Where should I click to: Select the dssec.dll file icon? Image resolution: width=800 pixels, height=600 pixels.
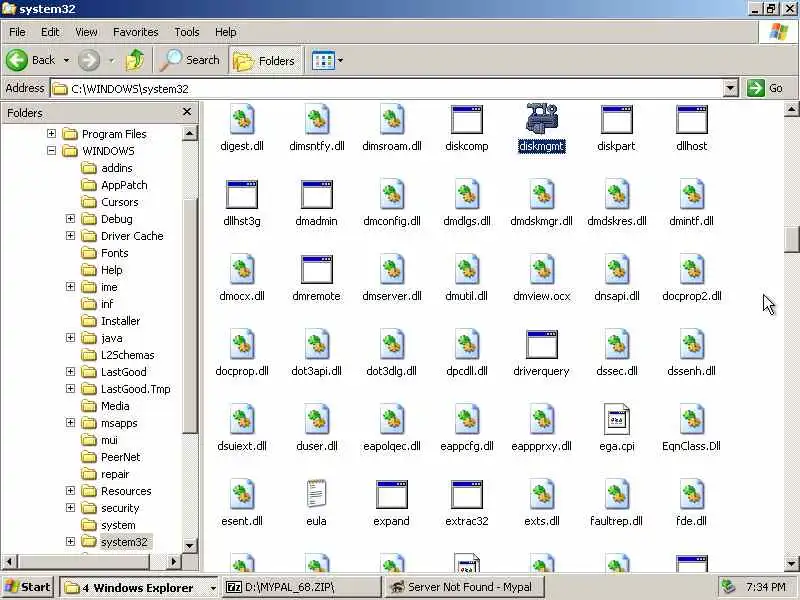point(616,343)
